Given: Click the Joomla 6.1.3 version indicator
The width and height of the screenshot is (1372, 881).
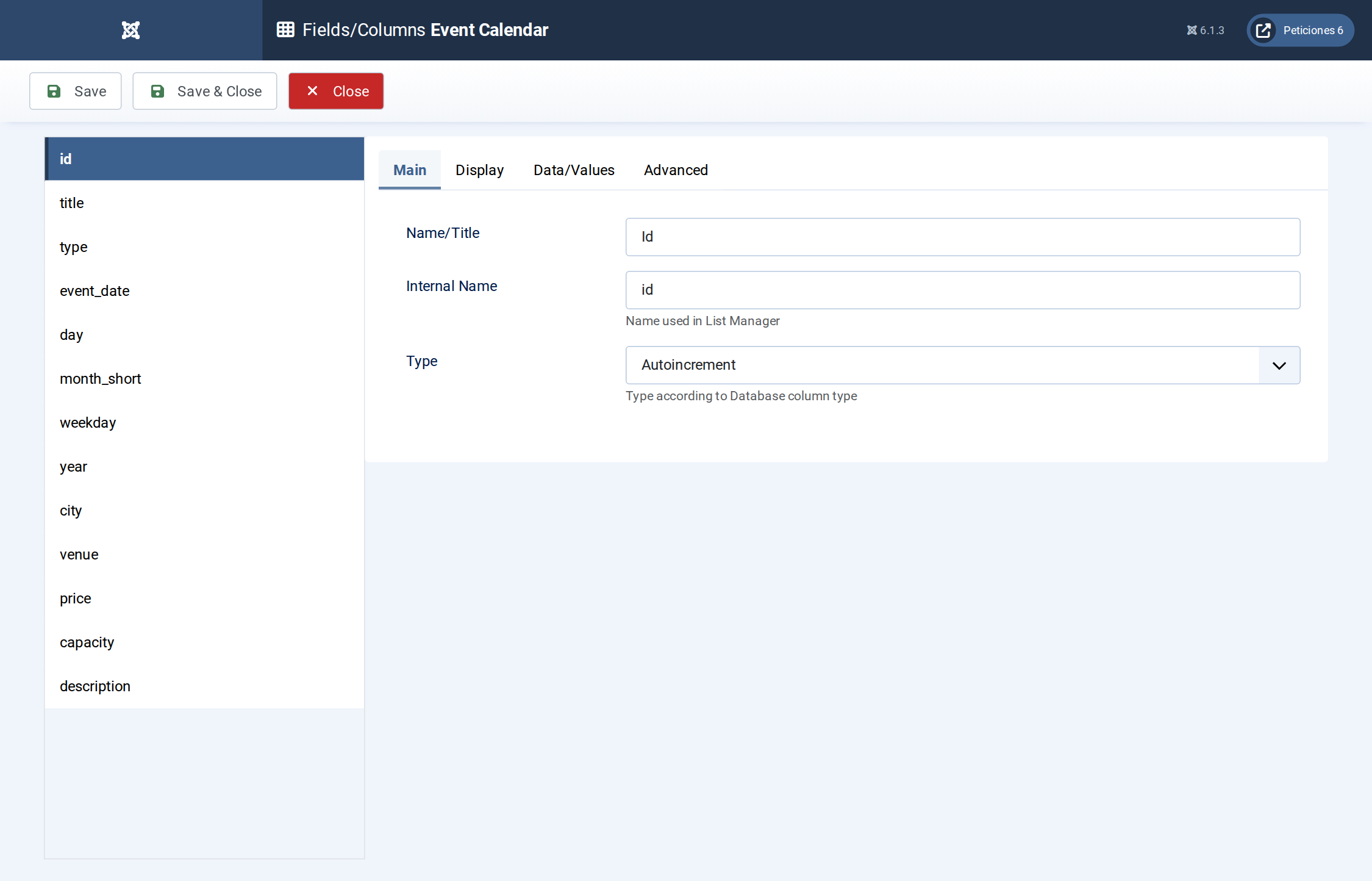Looking at the screenshot, I should [1205, 31].
